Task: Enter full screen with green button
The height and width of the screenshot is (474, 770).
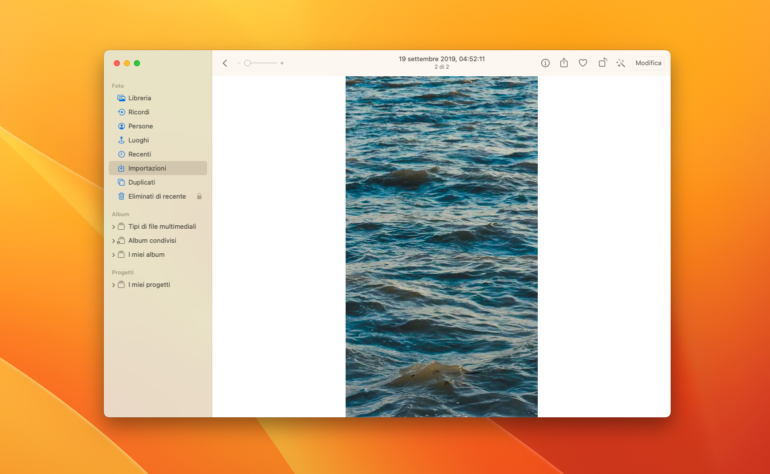Action: [137, 63]
